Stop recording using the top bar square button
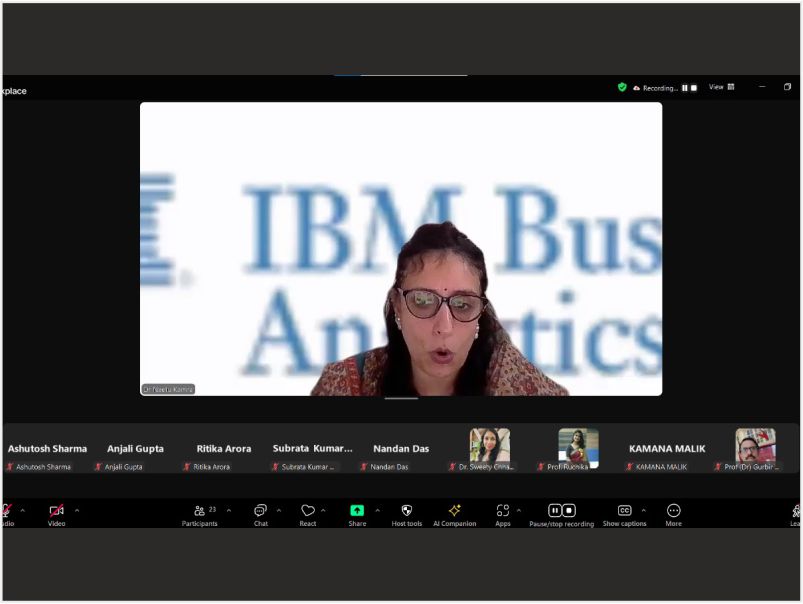Screen dimensions: 803x604 [x=694, y=88]
